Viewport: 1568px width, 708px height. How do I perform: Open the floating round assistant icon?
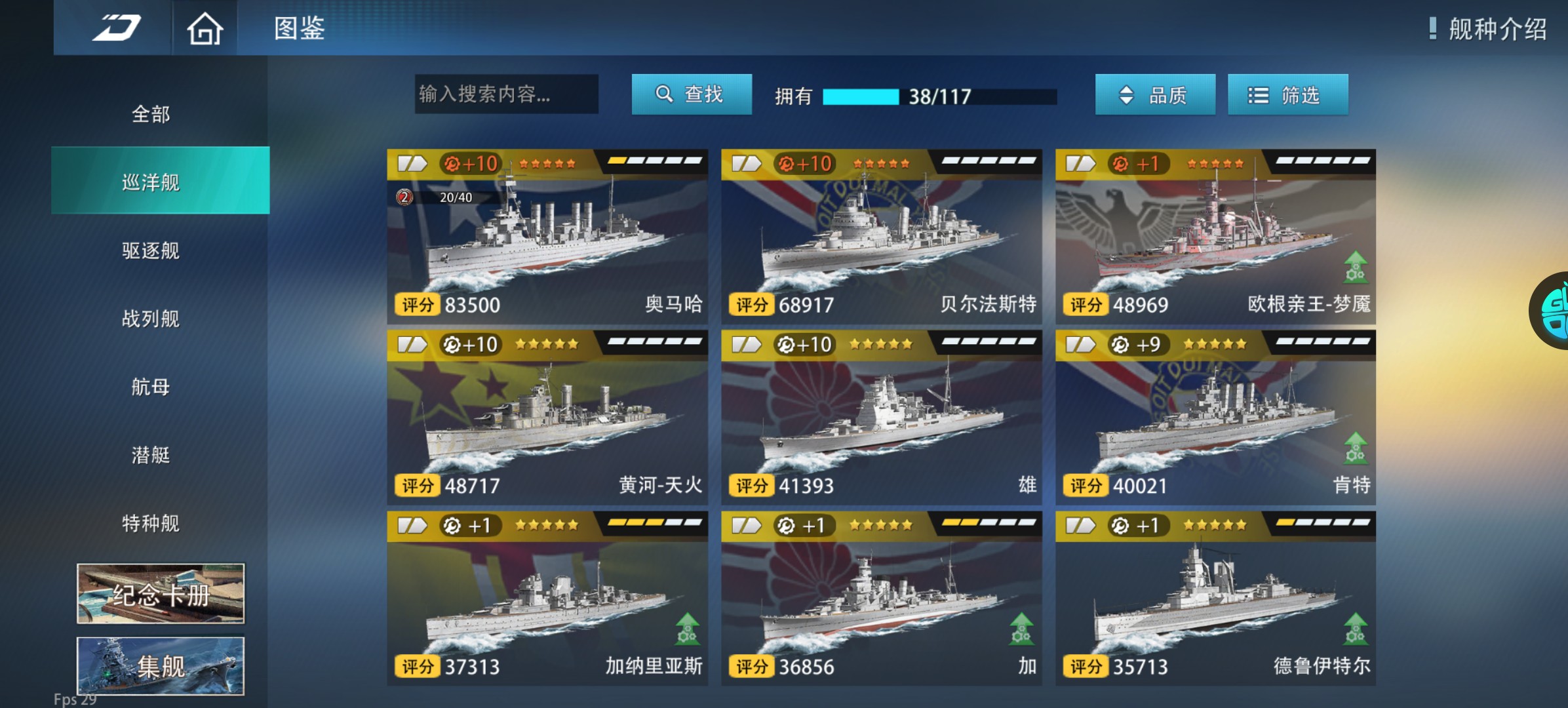pyautogui.click(x=1550, y=311)
